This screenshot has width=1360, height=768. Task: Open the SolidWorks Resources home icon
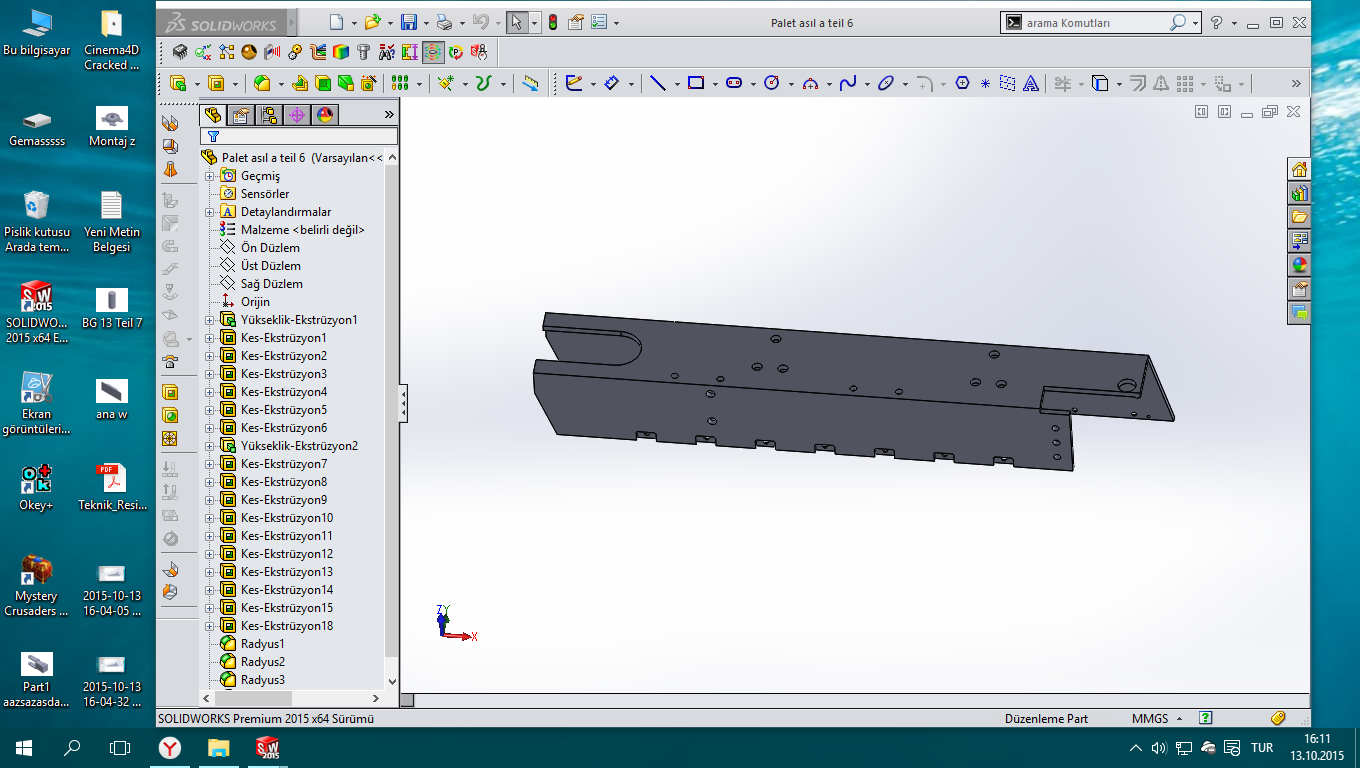coord(1299,169)
